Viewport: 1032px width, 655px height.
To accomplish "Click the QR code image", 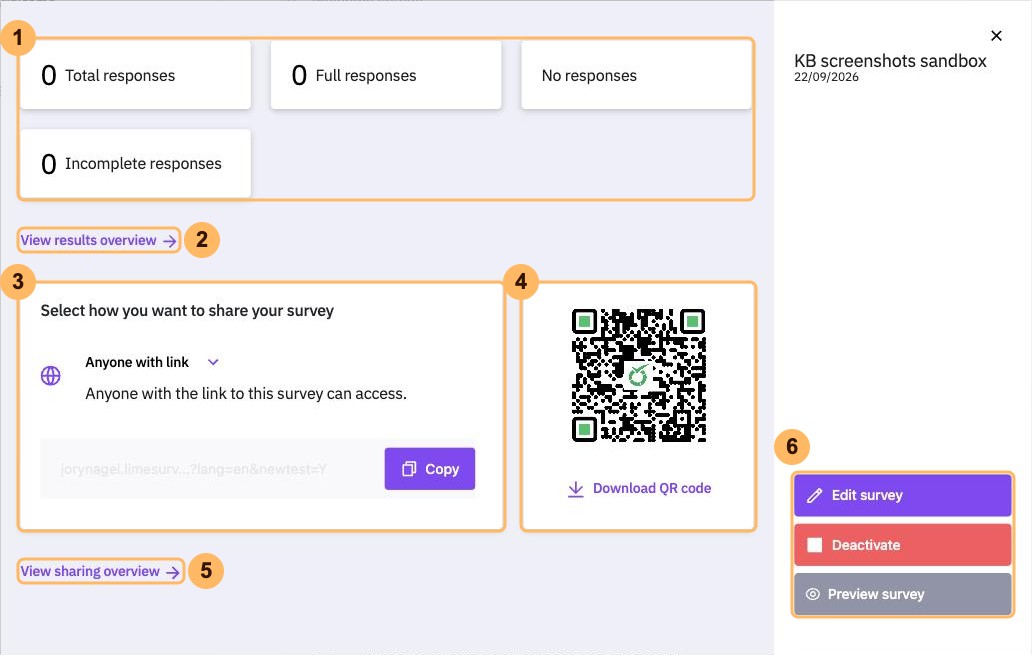I will point(638,375).
